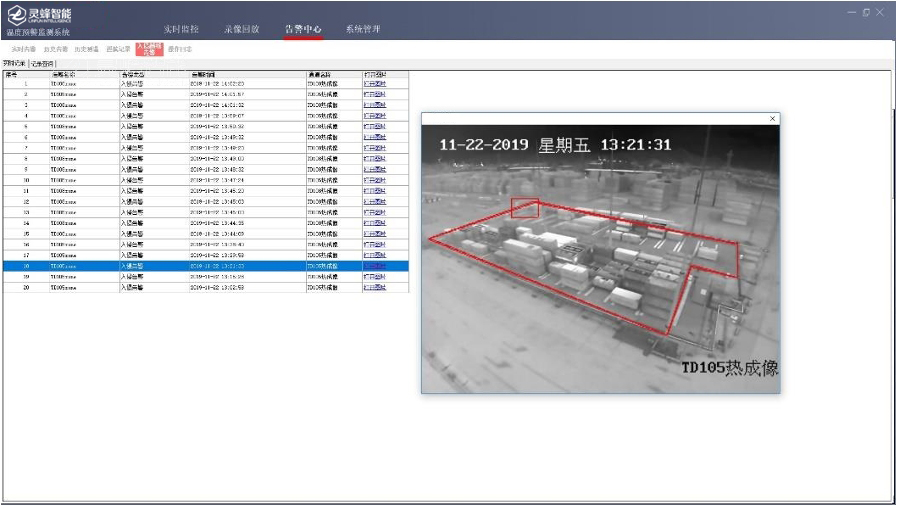Click the image link in row 19
This screenshot has height=510, width=901.
click(373, 277)
